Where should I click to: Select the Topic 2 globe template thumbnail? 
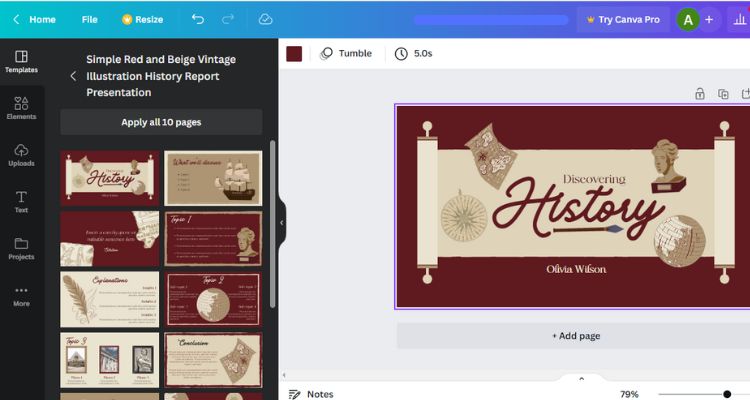coord(213,300)
